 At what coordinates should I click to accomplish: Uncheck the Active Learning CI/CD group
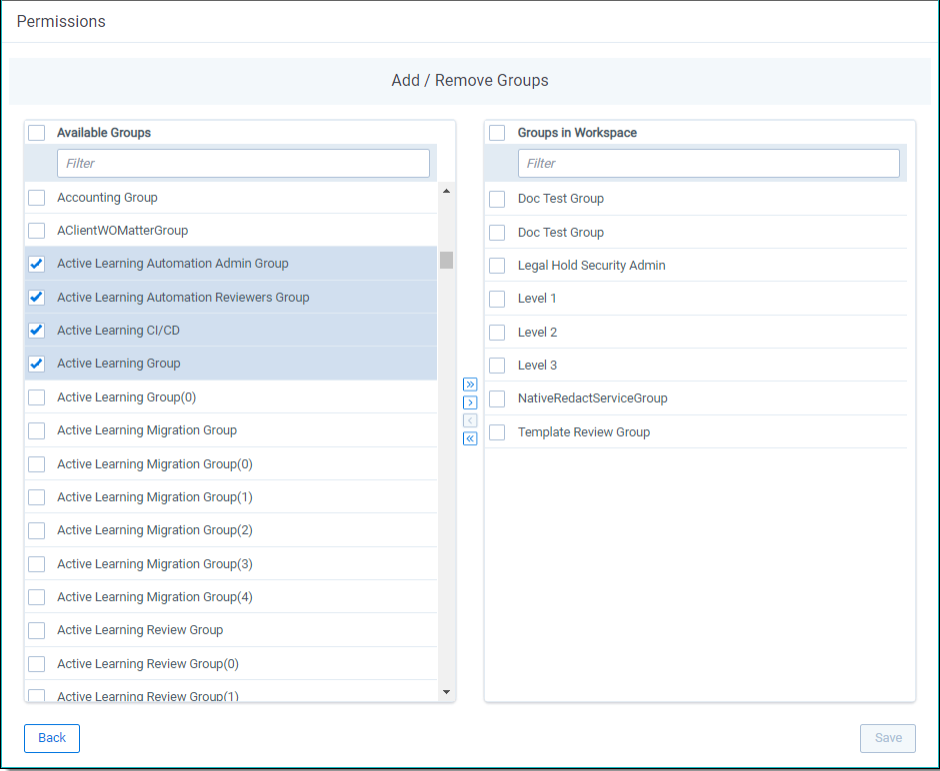(x=36, y=330)
